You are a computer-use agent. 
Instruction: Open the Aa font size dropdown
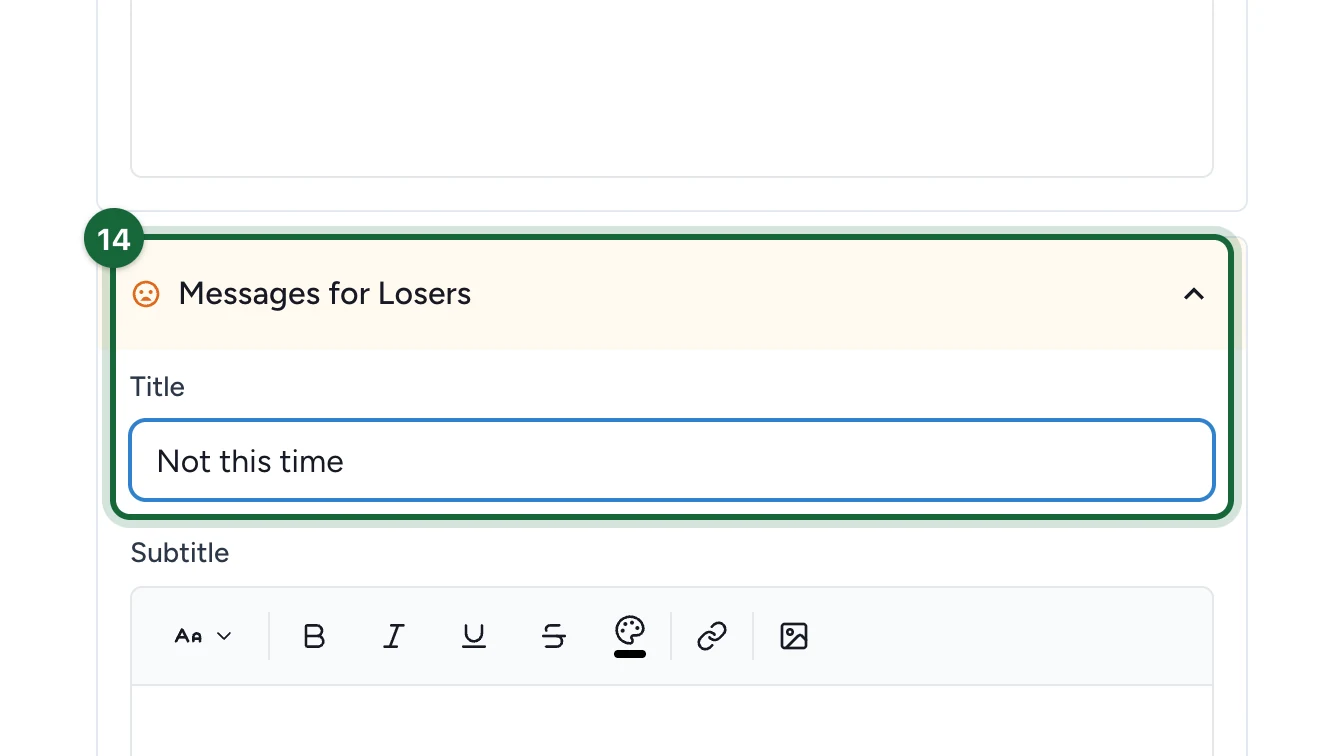[203, 636]
